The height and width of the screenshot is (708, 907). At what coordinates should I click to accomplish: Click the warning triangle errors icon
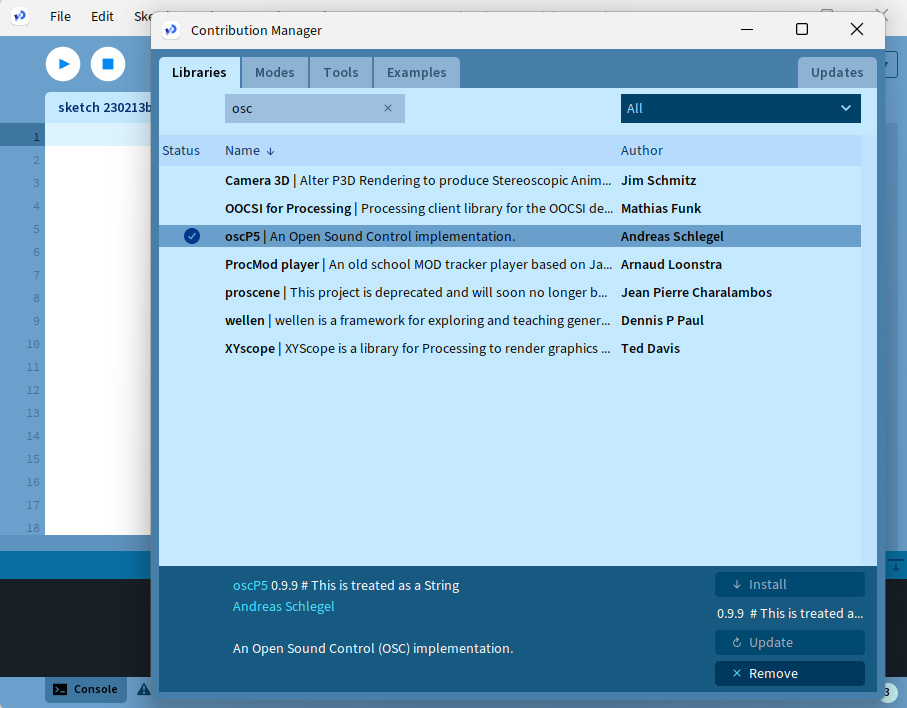tap(143, 689)
